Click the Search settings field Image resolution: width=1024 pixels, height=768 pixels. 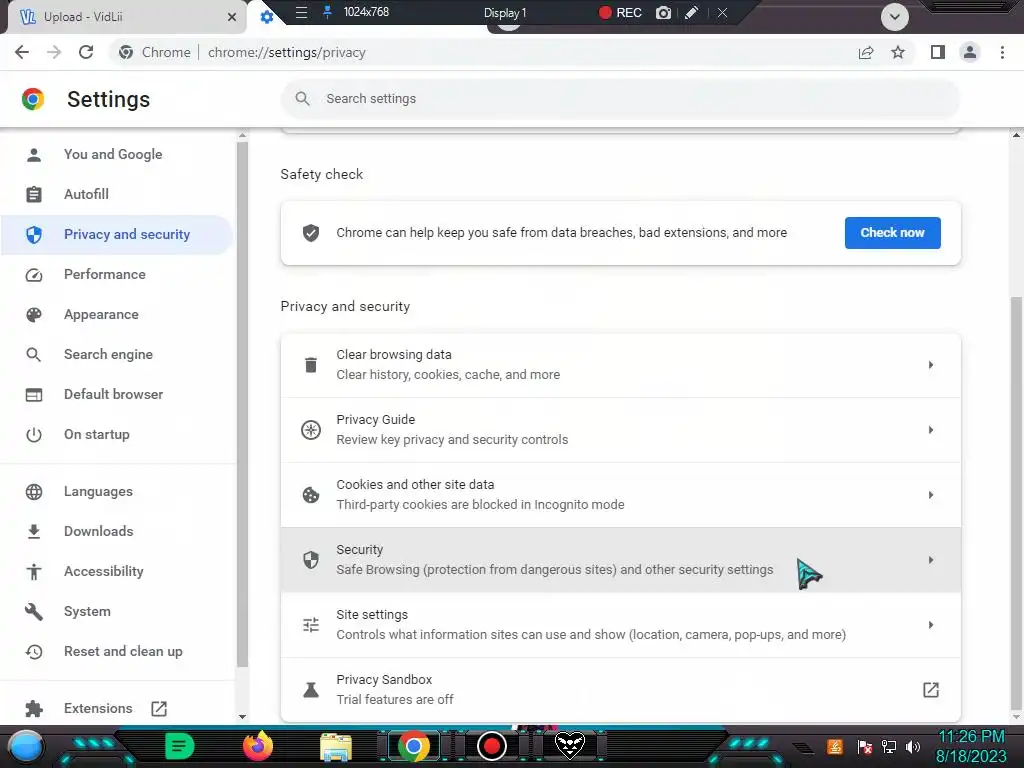620,99
